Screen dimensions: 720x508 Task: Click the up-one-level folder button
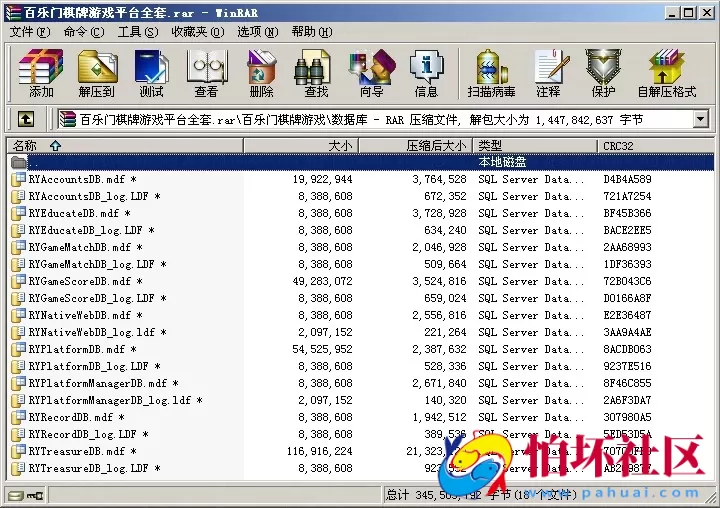click(26, 120)
